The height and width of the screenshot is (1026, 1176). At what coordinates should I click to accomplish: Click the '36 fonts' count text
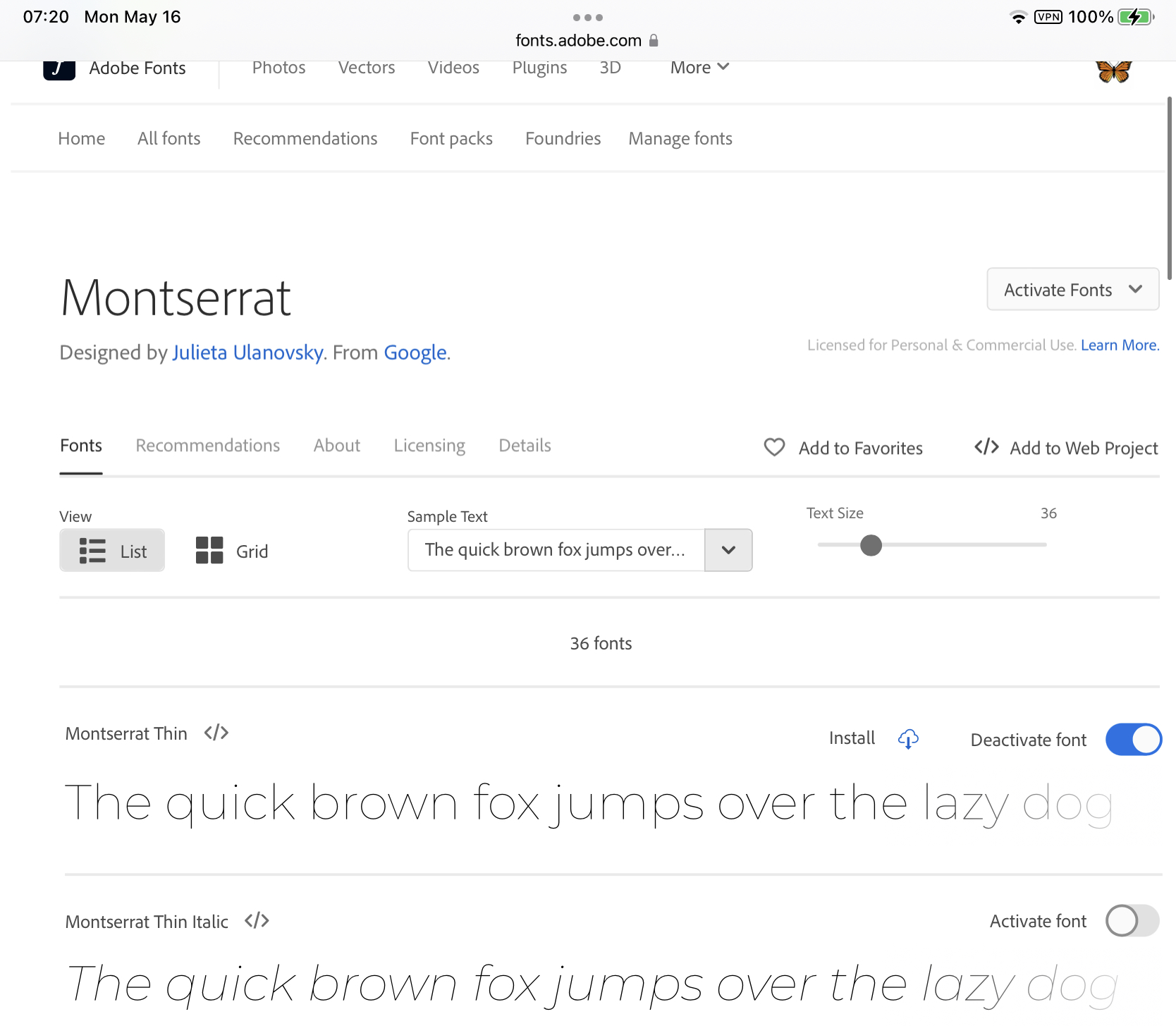[601, 643]
